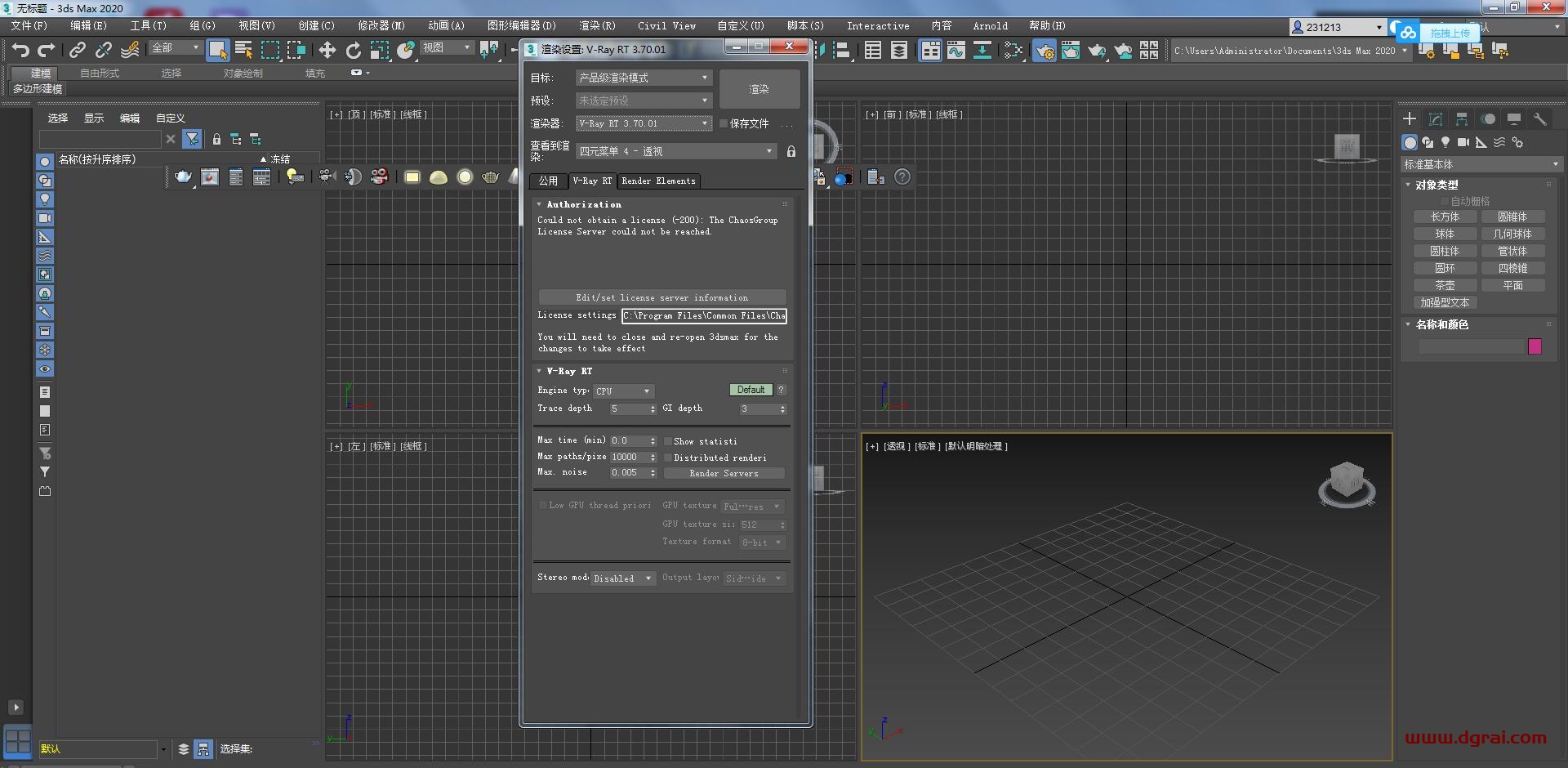Open the Stereo mode Disabled dropdown
1568x768 pixels.
point(623,578)
